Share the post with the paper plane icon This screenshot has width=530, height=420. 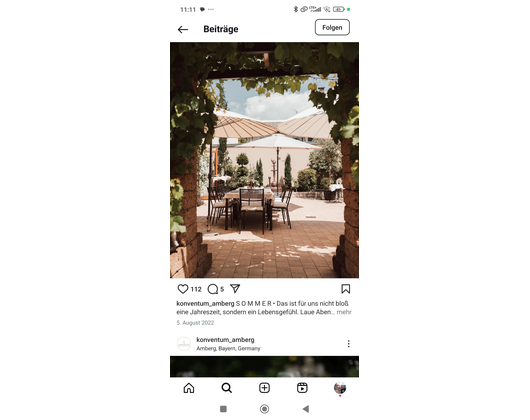point(235,289)
